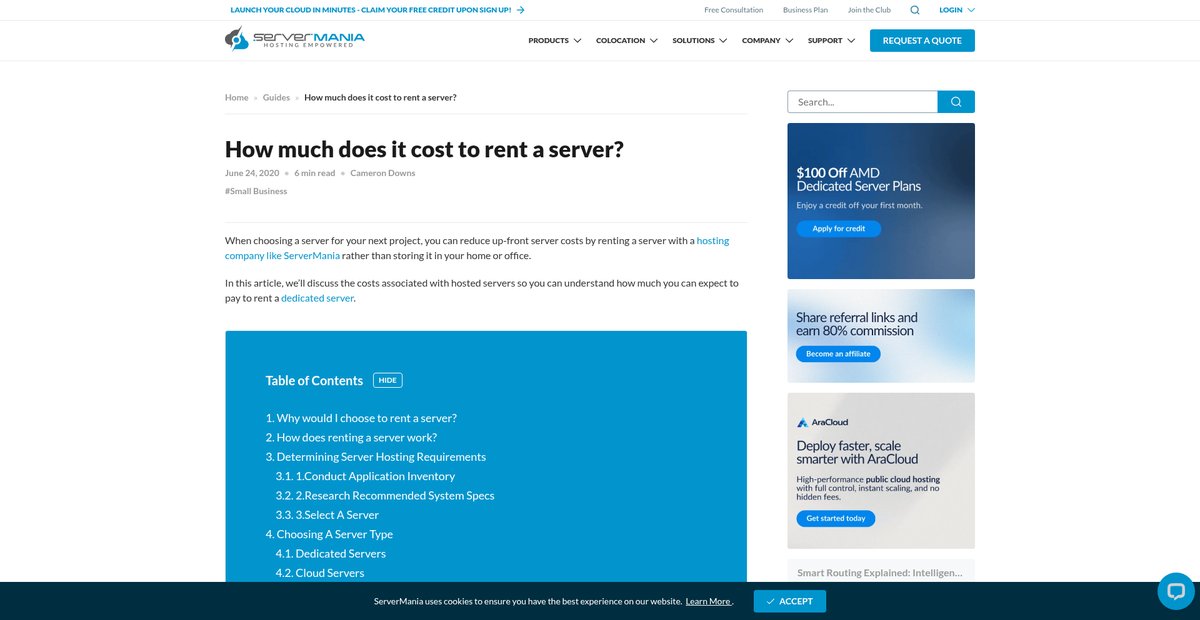Screen dimensions: 1200x620
Task: Click Get started today button
Action: [x=835, y=518]
